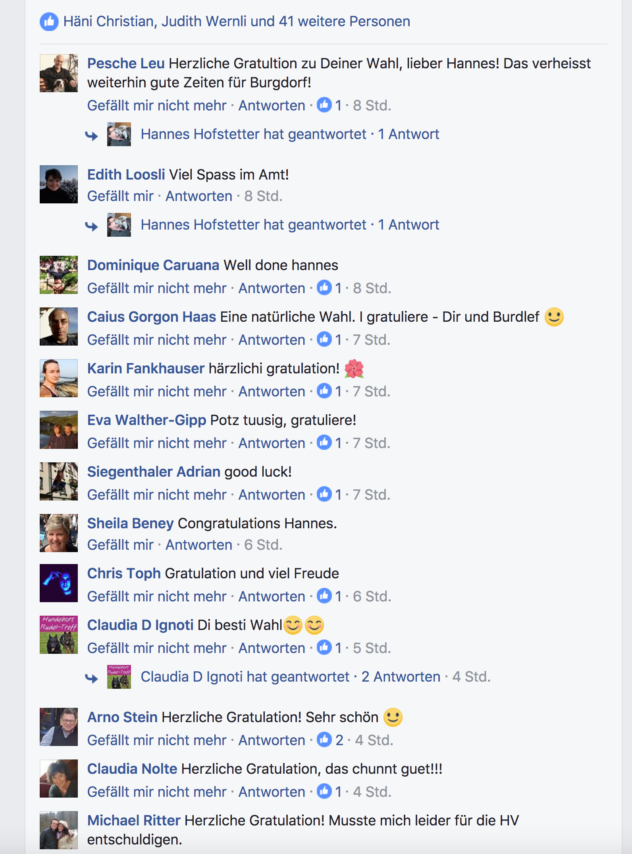Viewport: 632px width, 854px height.
Task: Click reply arrow icon under Edith Loosli's comment
Action: (x=91, y=226)
